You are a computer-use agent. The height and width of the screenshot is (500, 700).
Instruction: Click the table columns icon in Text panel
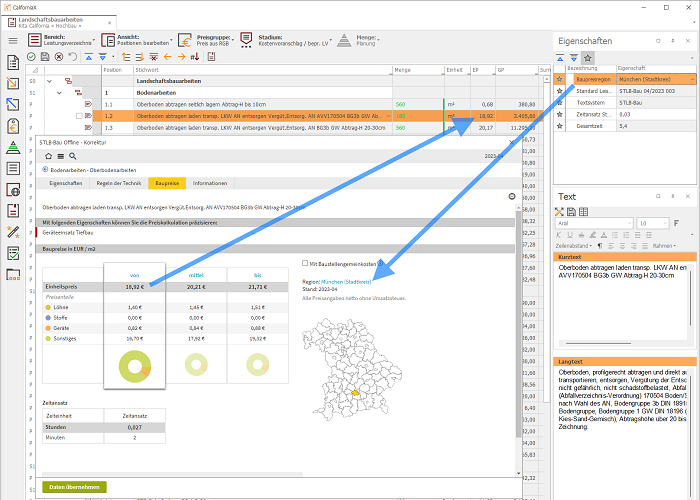coord(583,212)
